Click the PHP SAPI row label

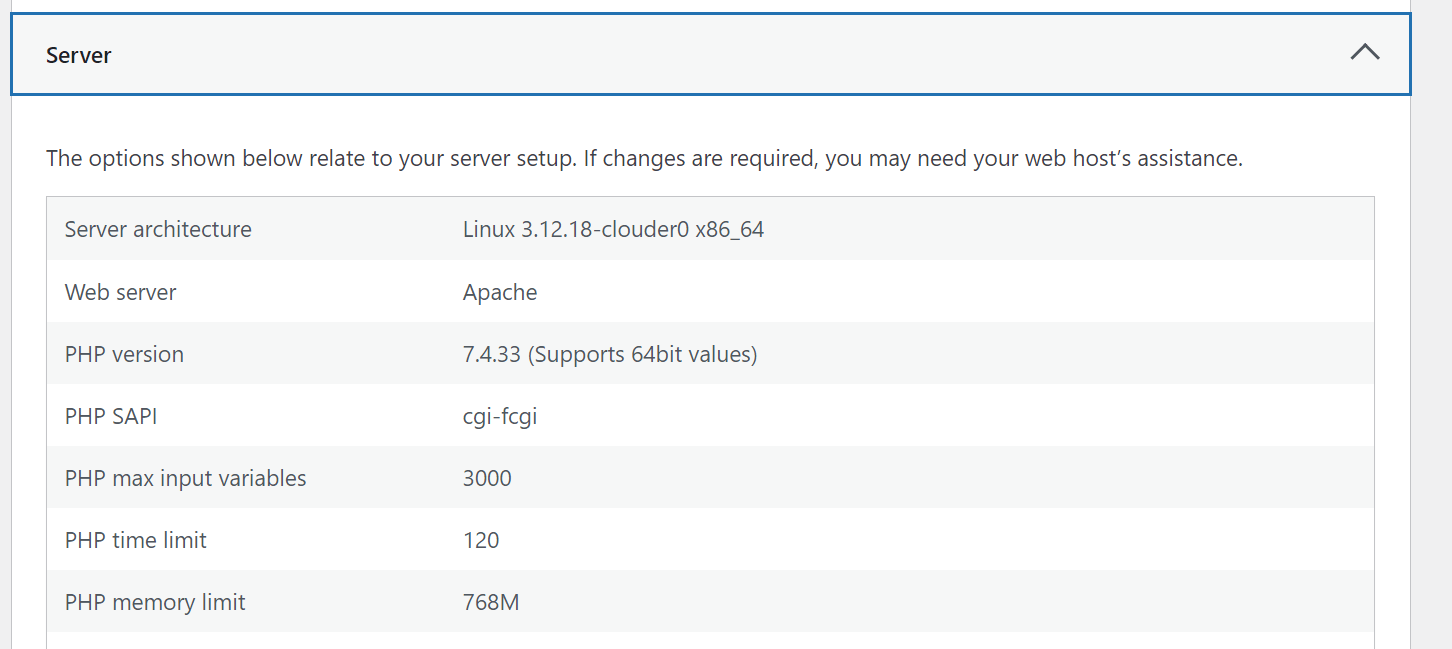[x=111, y=416]
